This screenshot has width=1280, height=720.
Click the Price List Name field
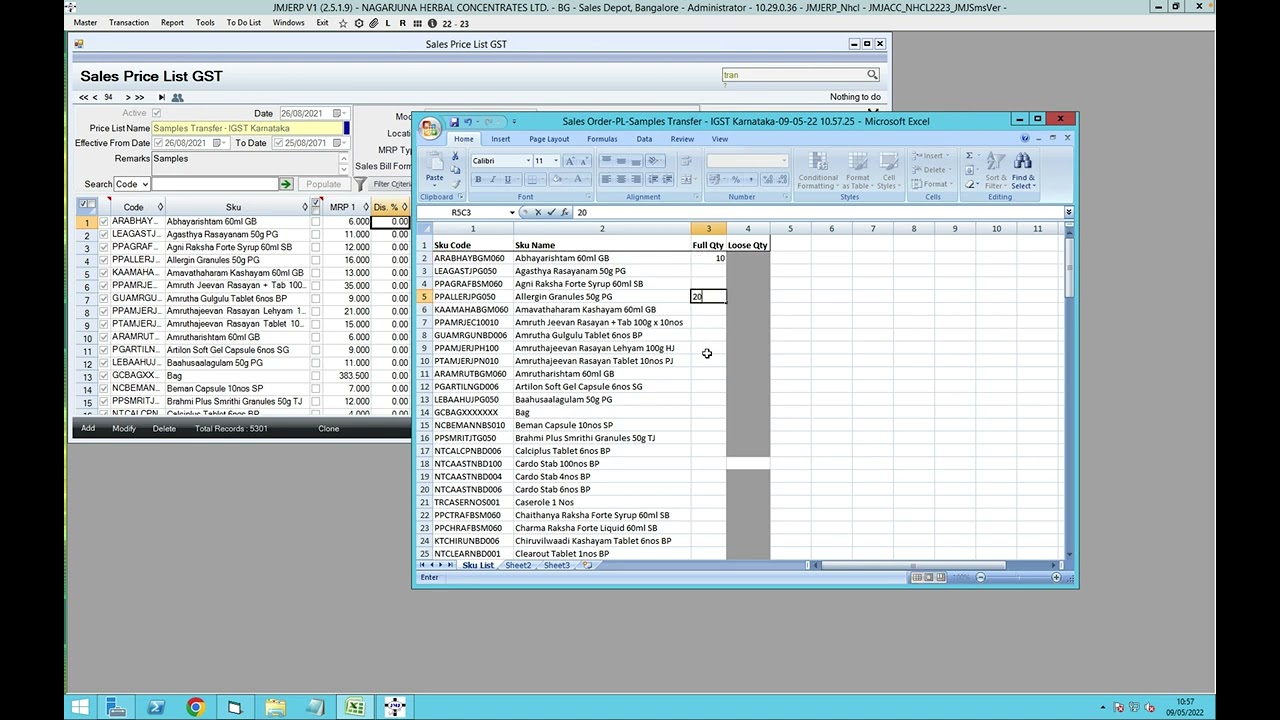247,128
